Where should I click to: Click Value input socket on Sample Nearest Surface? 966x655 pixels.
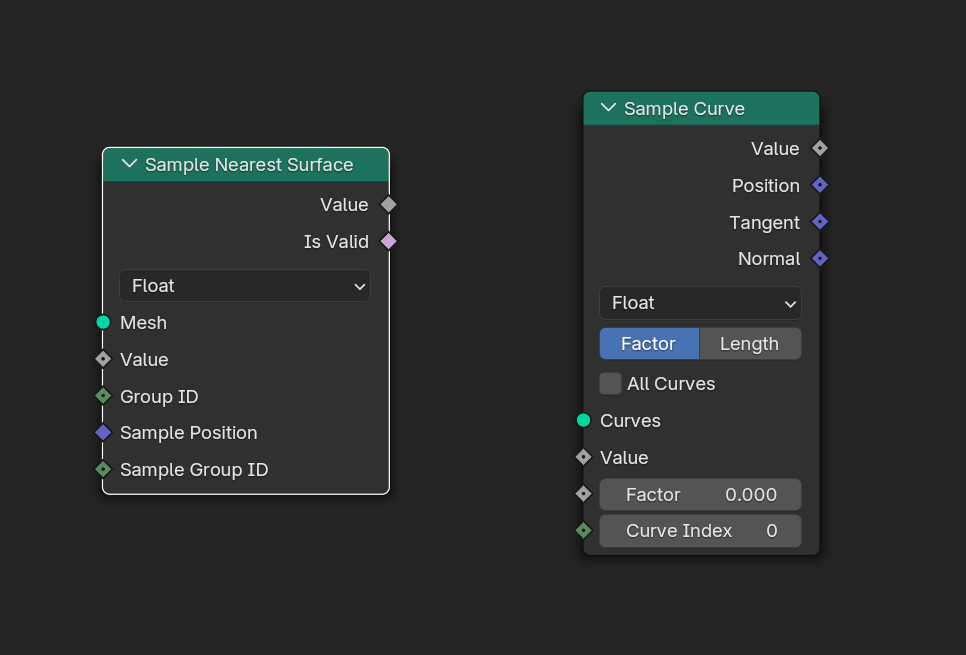tap(103, 359)
